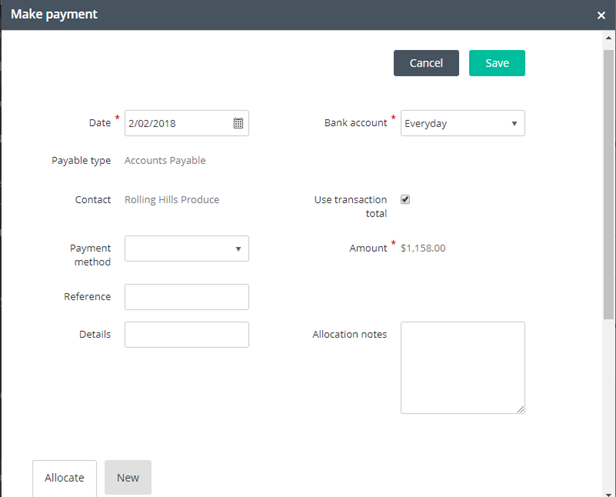Open the Bank account Everyday dropdown
This screenshot has height=497, width=616.
(x=462, y=123)
